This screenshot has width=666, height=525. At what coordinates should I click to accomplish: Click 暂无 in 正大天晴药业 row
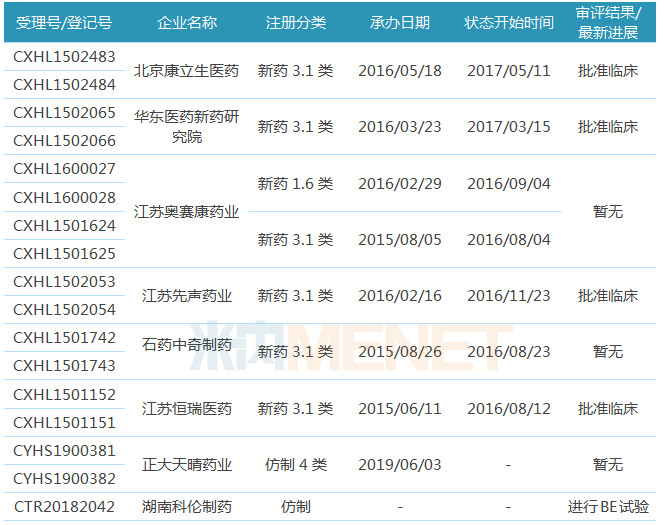pyautogui.click(x=608, y=465)
